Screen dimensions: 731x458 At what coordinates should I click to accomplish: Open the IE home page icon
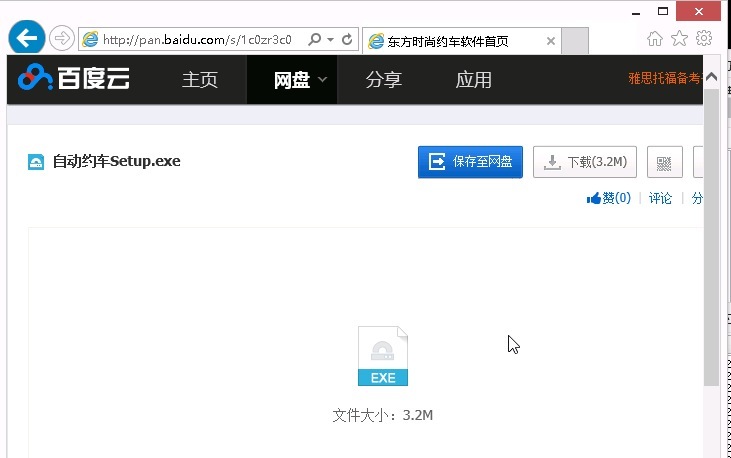[x=655, y=39]
